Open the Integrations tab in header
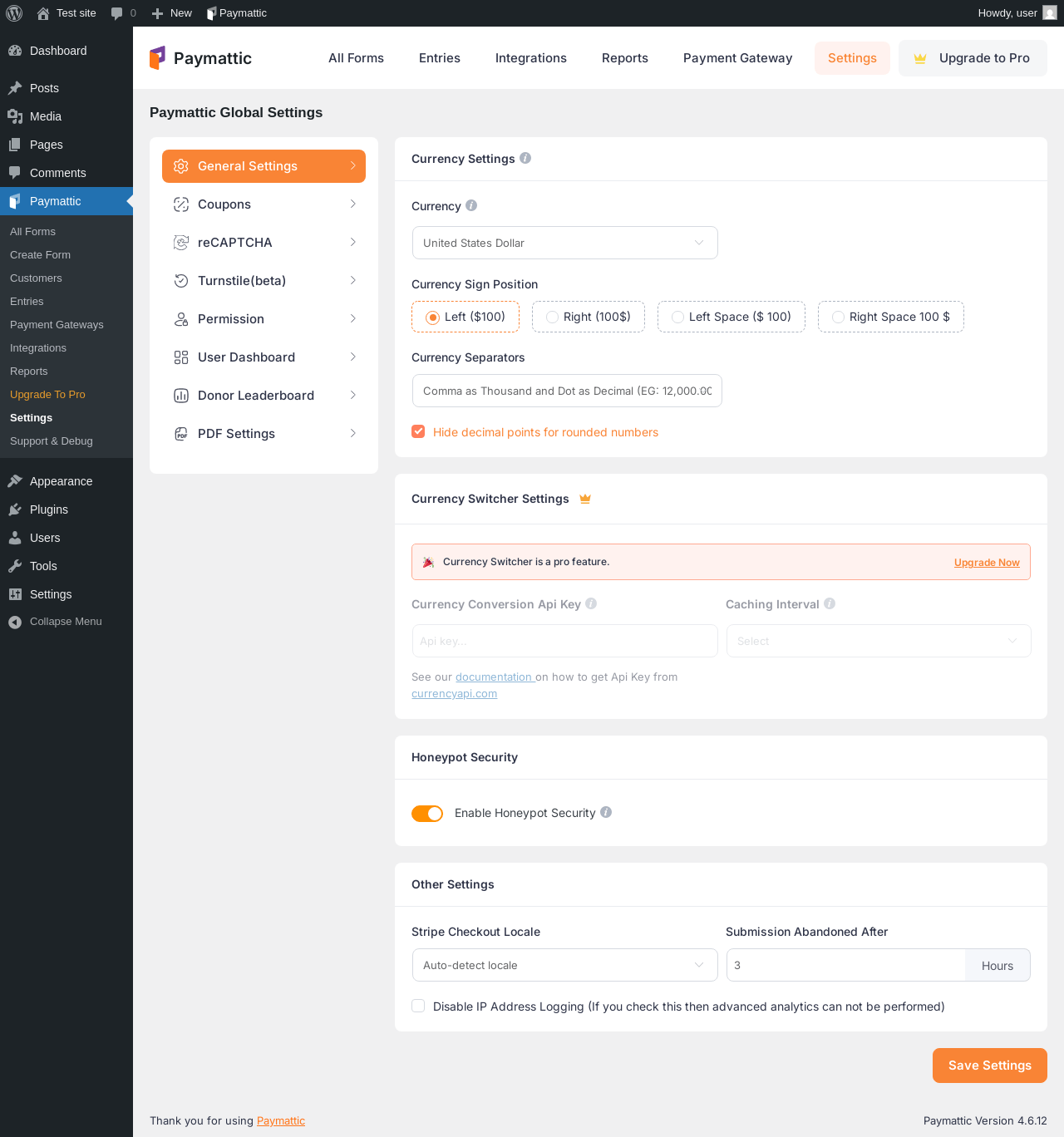 point(531,58)
